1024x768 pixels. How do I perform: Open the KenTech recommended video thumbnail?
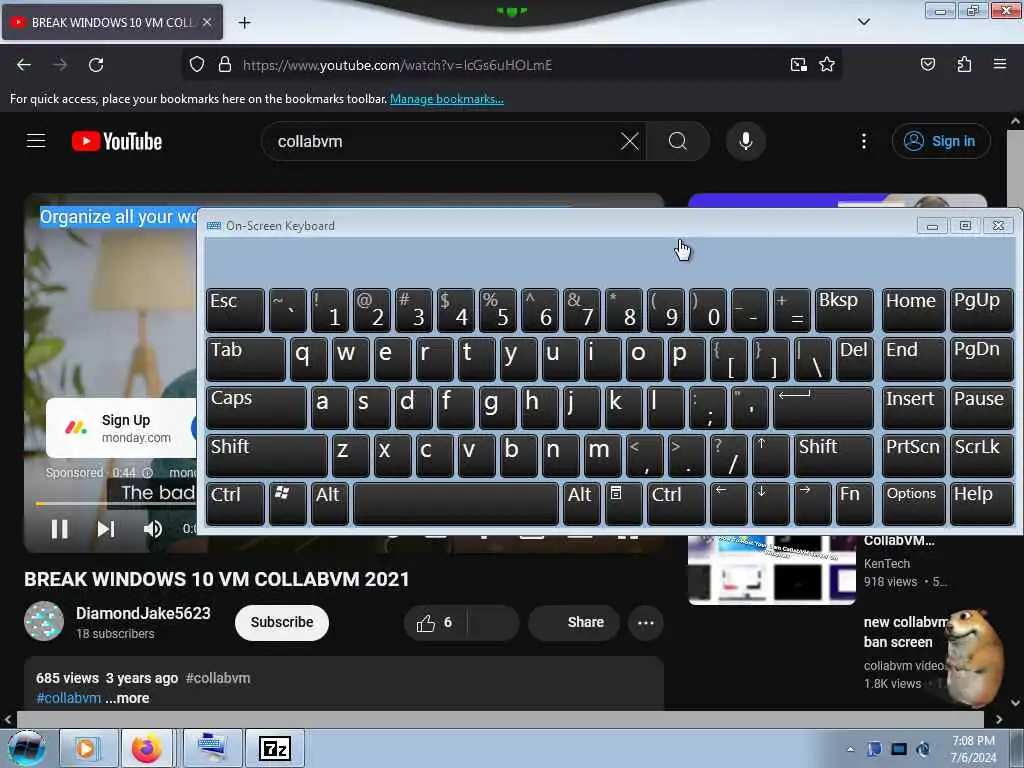pyautogui.click(x=772, y=569)
